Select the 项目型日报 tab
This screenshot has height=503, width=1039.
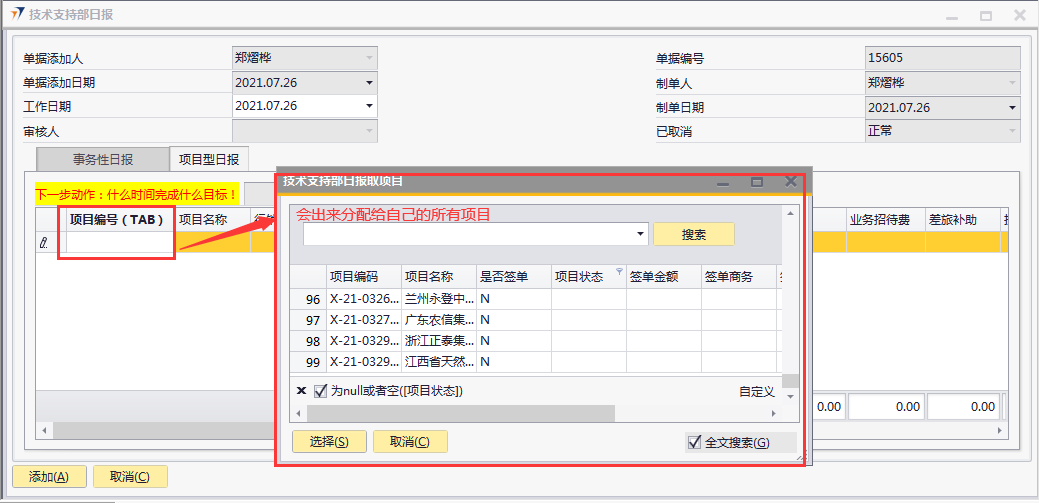[x=208, y=159]
